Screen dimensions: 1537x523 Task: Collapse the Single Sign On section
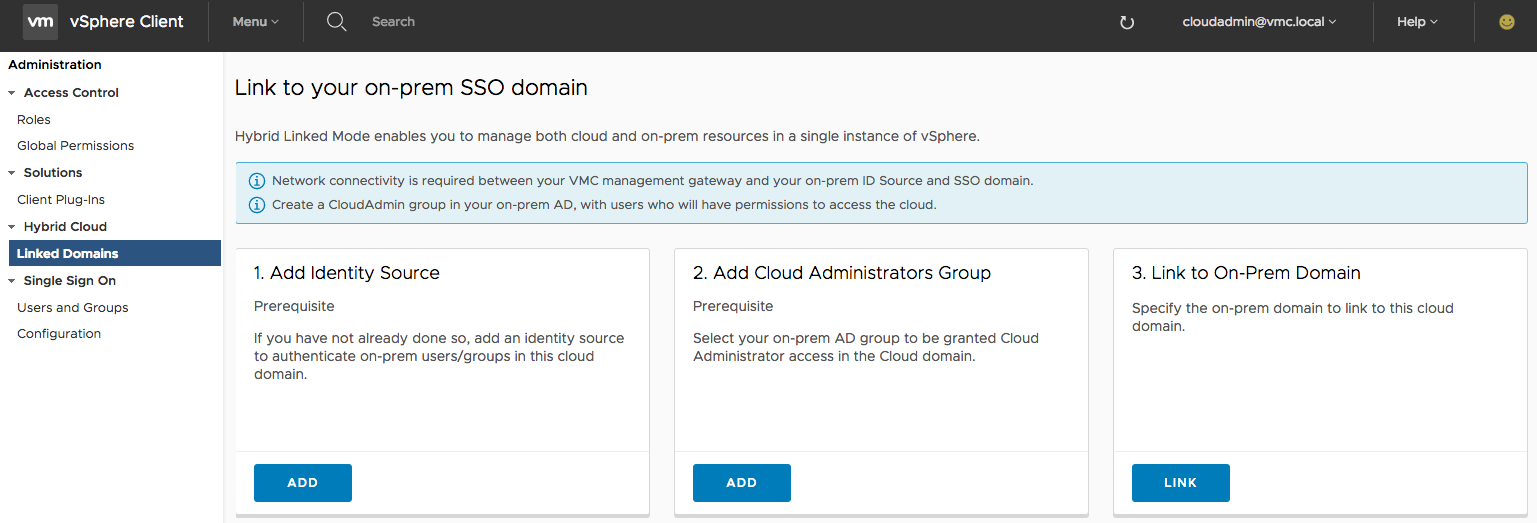(x=12, y=281)
